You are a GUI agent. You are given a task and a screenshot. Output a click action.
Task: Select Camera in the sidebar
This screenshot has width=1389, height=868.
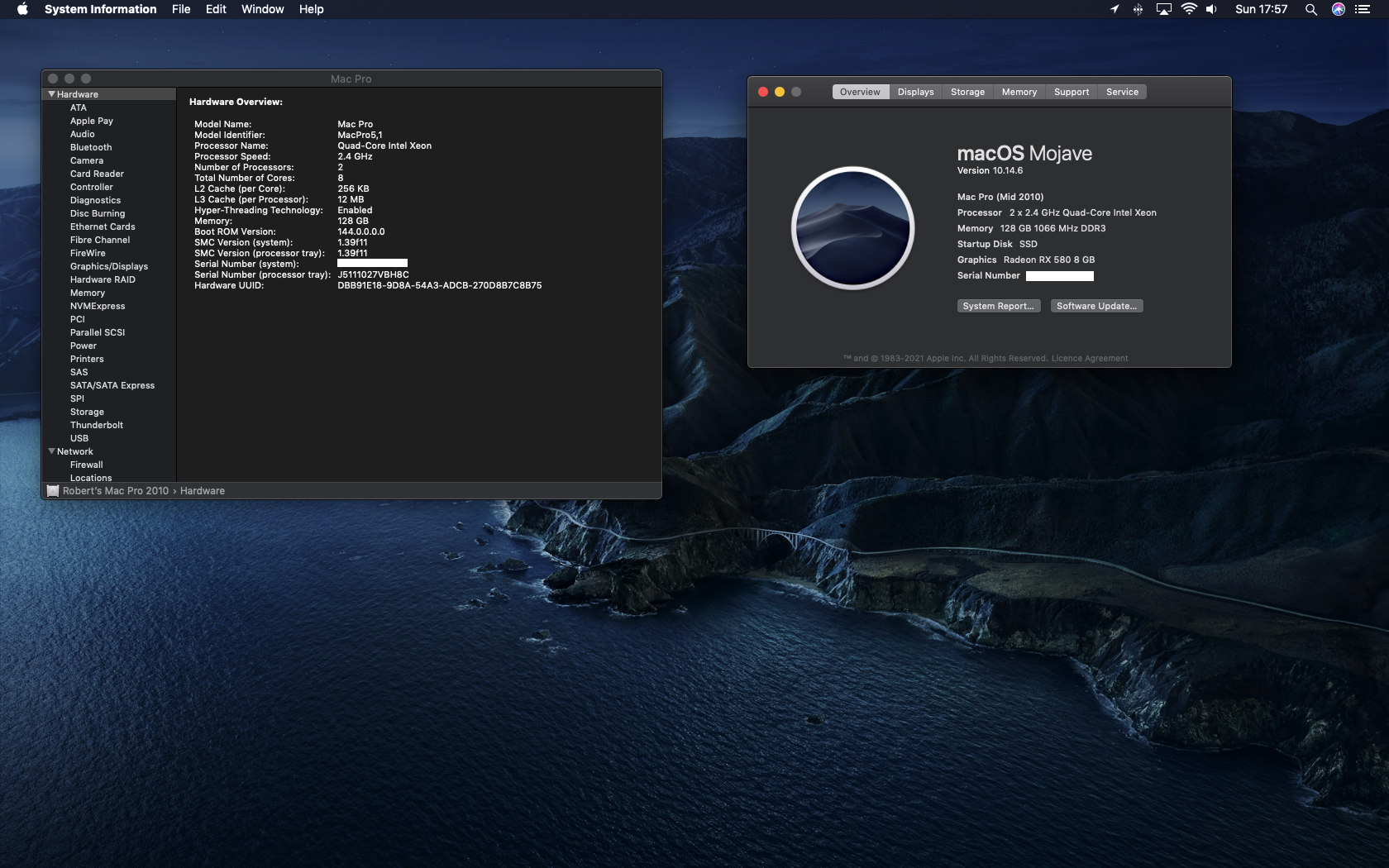pyautogui.click(x=87, y=160)
